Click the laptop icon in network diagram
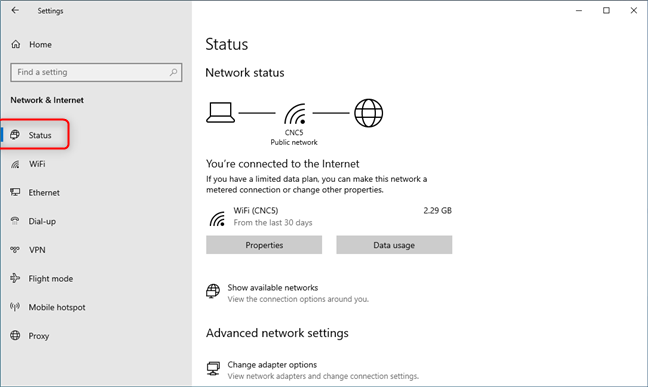Viewport: 648px width, 387px height. (220, 112)
